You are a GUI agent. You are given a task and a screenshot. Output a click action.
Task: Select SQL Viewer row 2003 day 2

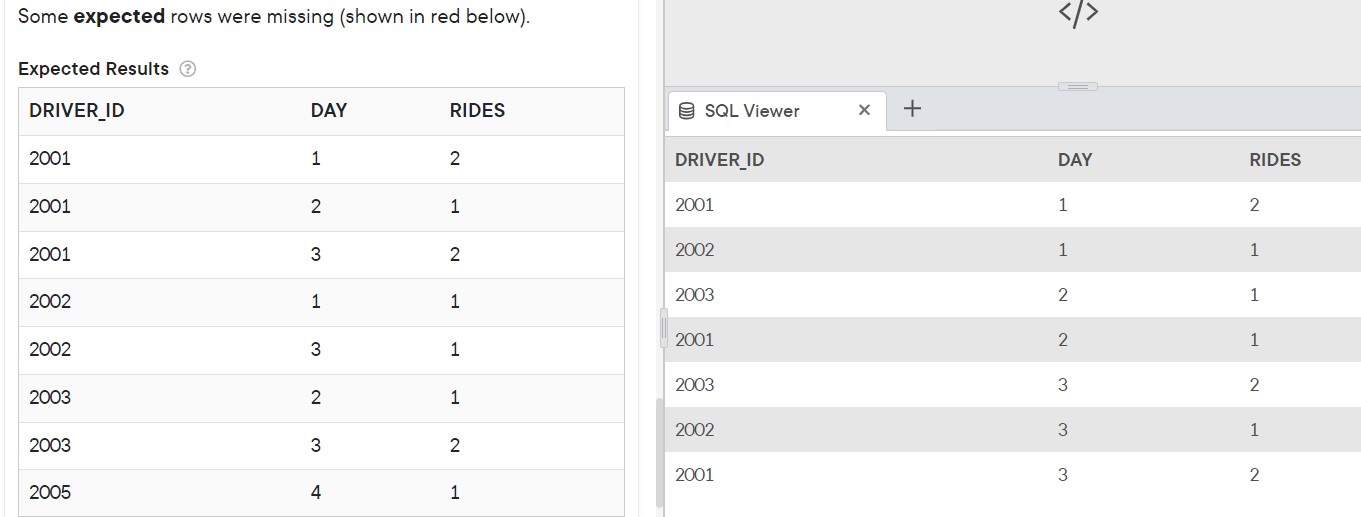tap(1012, 295)
